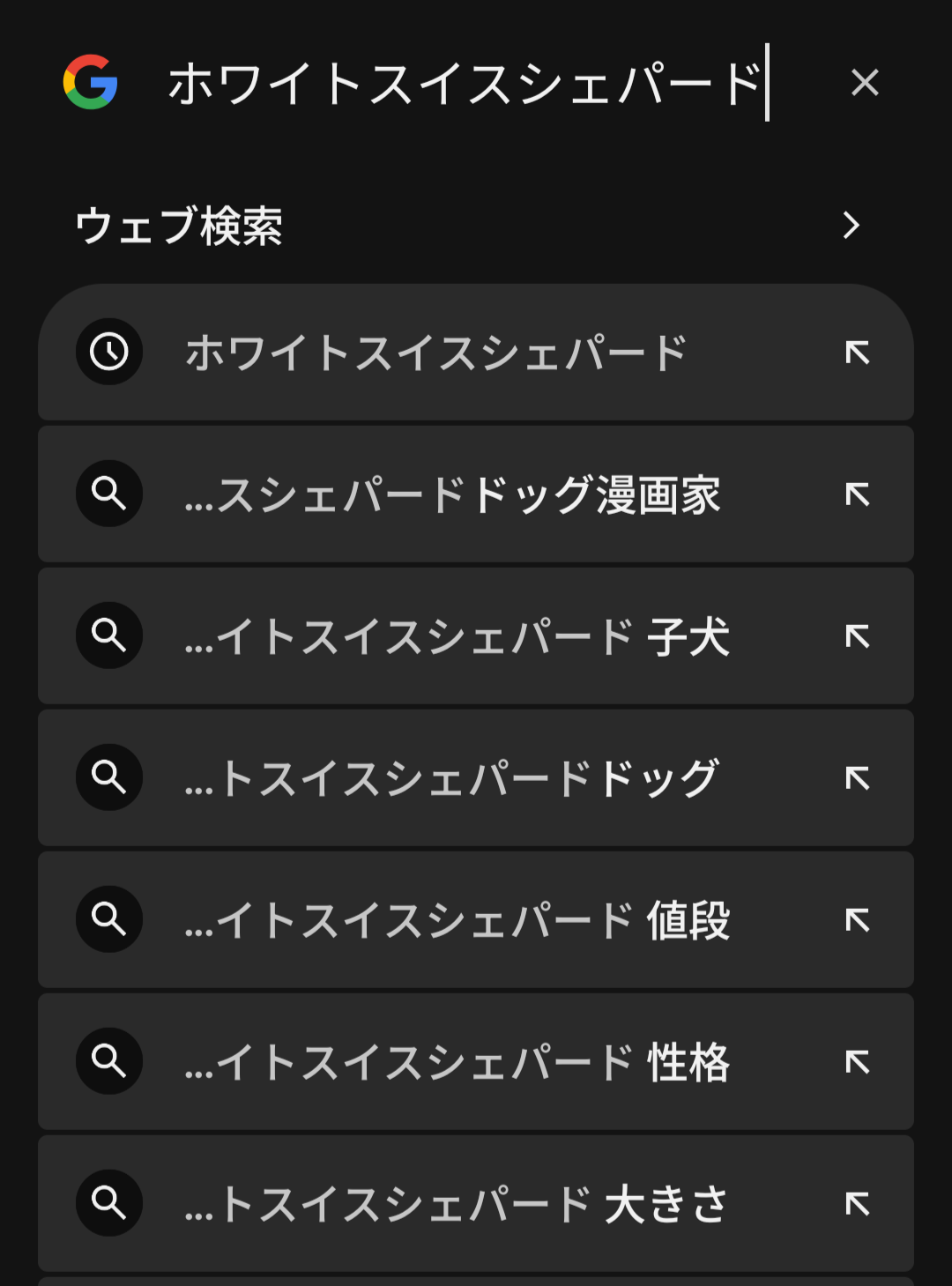Expand the ウェブ検索 section chevron
This screenshot has width=952, height=1286.
[x=851, y=225]
